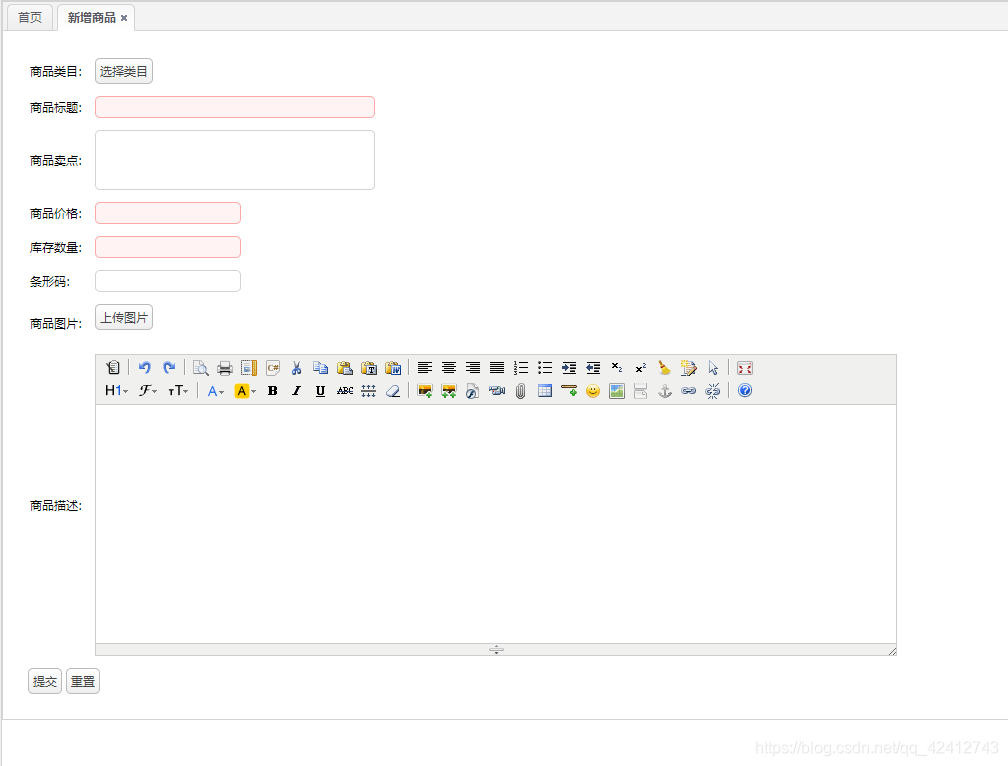This screenshot has width=1008, height=766.
Task: Toggle italic formatting
Action: tap(296, 391)
